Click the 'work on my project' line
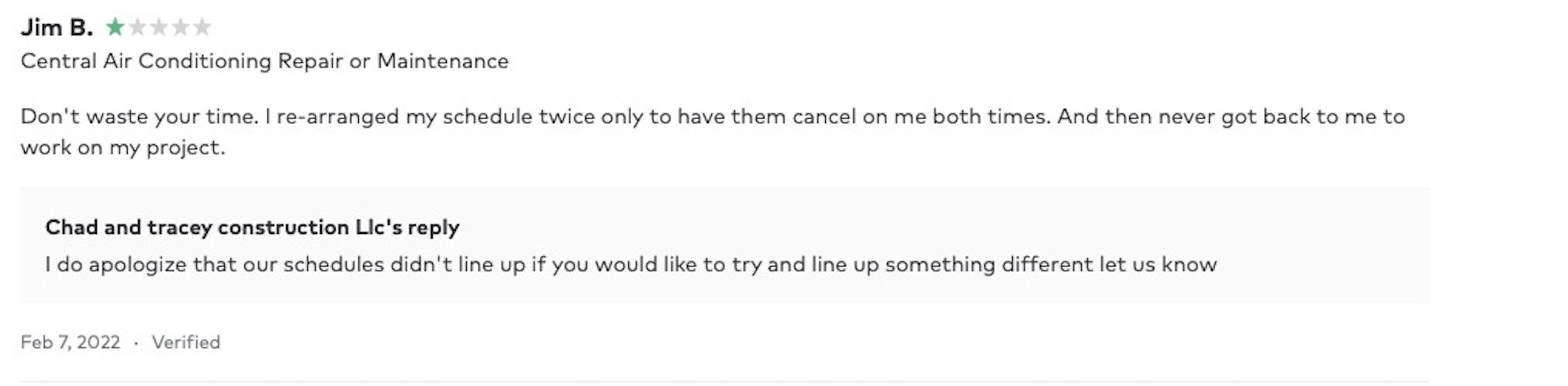The width and height of the screenshot is (1568, 386). tap(123, 147)
